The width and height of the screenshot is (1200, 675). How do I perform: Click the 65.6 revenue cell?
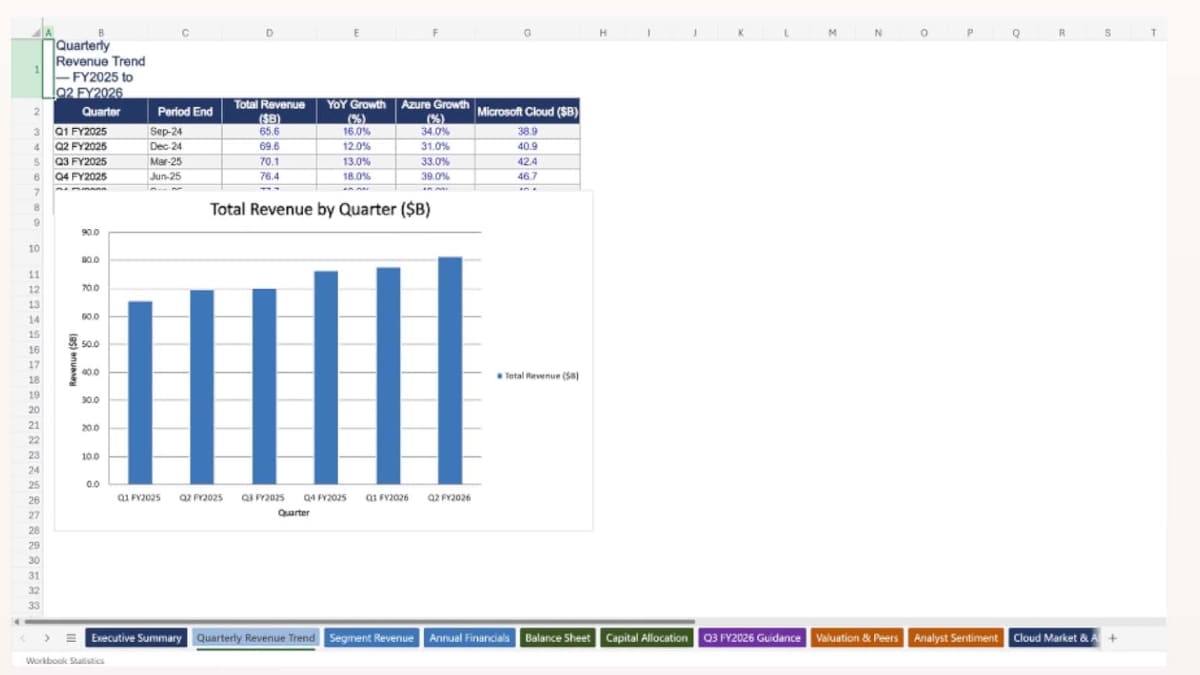pos(269,131)
